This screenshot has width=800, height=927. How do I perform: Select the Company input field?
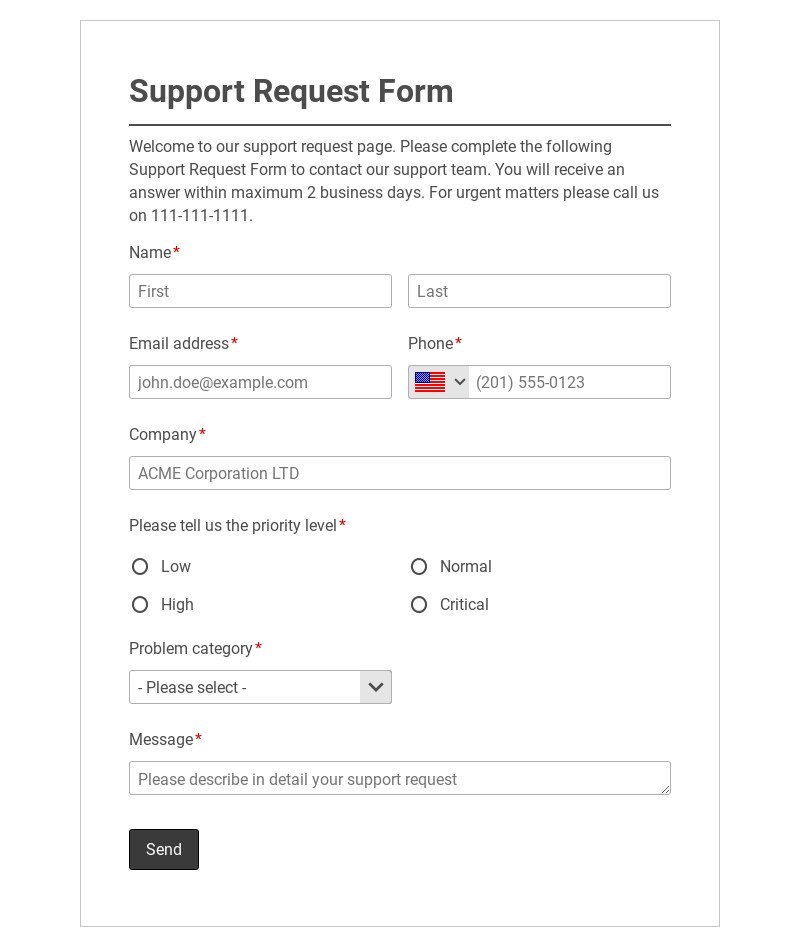[x=400, y=473]
